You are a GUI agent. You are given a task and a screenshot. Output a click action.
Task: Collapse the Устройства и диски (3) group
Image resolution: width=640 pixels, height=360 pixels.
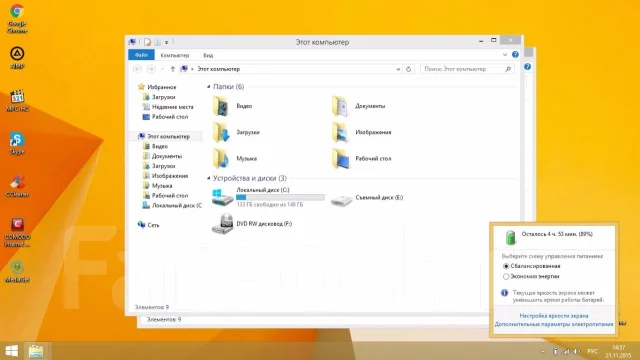coord(209,178)
